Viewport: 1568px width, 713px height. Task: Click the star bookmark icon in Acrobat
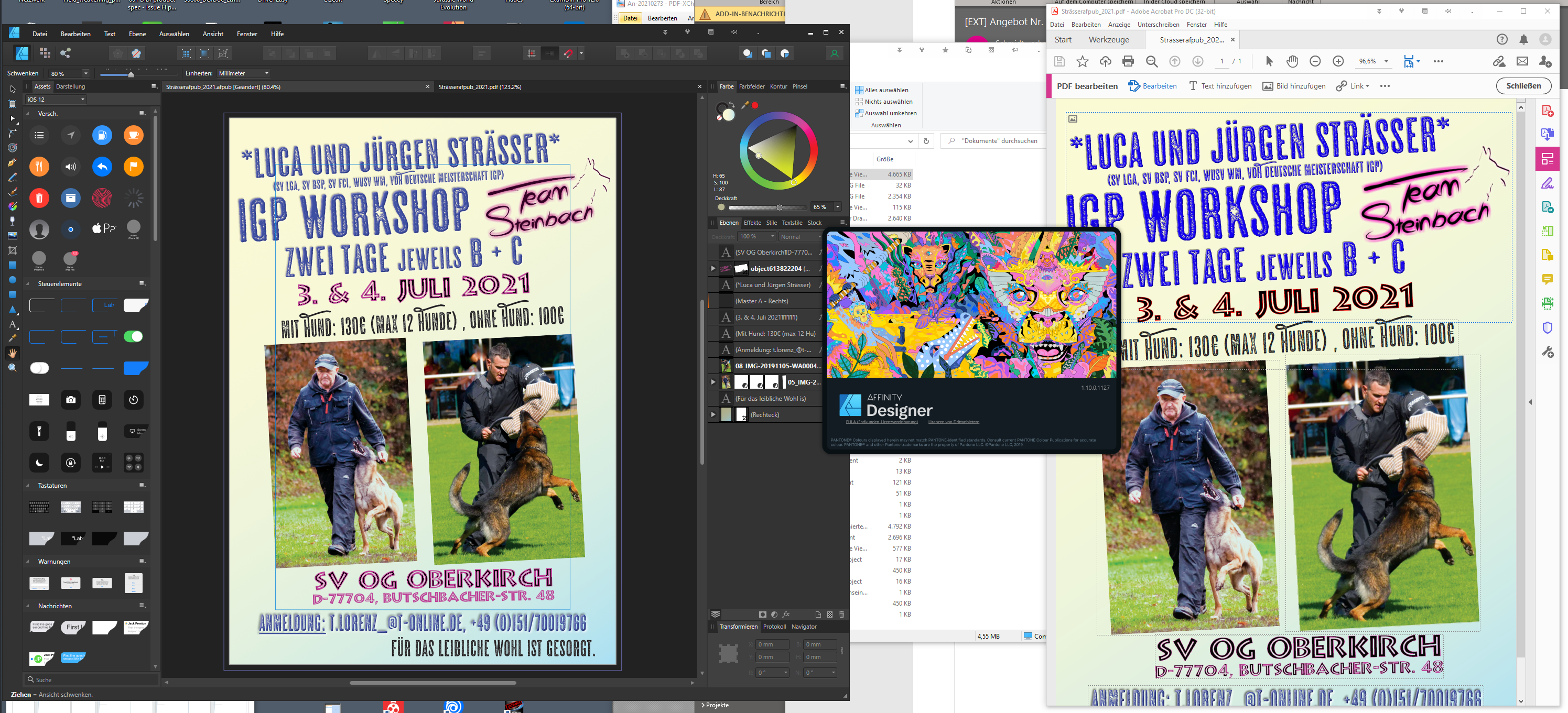1082,61
